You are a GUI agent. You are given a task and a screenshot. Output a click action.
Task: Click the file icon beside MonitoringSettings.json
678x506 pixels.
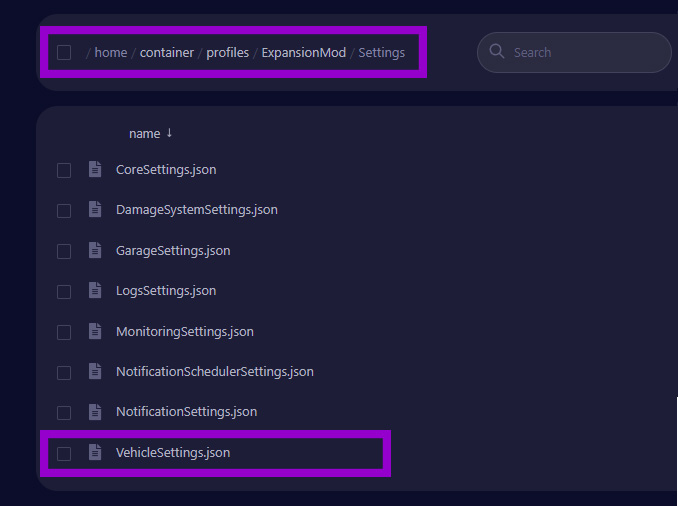pyautogui.click(x=95, y=331)
